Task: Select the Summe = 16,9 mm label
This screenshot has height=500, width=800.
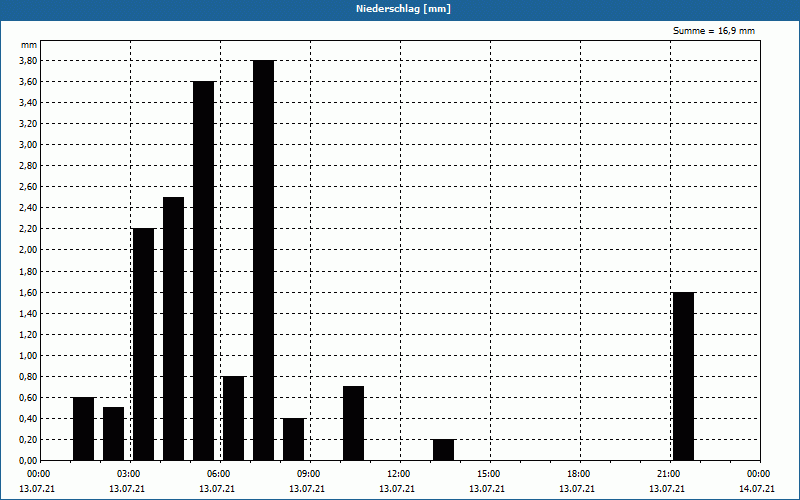Action: click(714, 31)
